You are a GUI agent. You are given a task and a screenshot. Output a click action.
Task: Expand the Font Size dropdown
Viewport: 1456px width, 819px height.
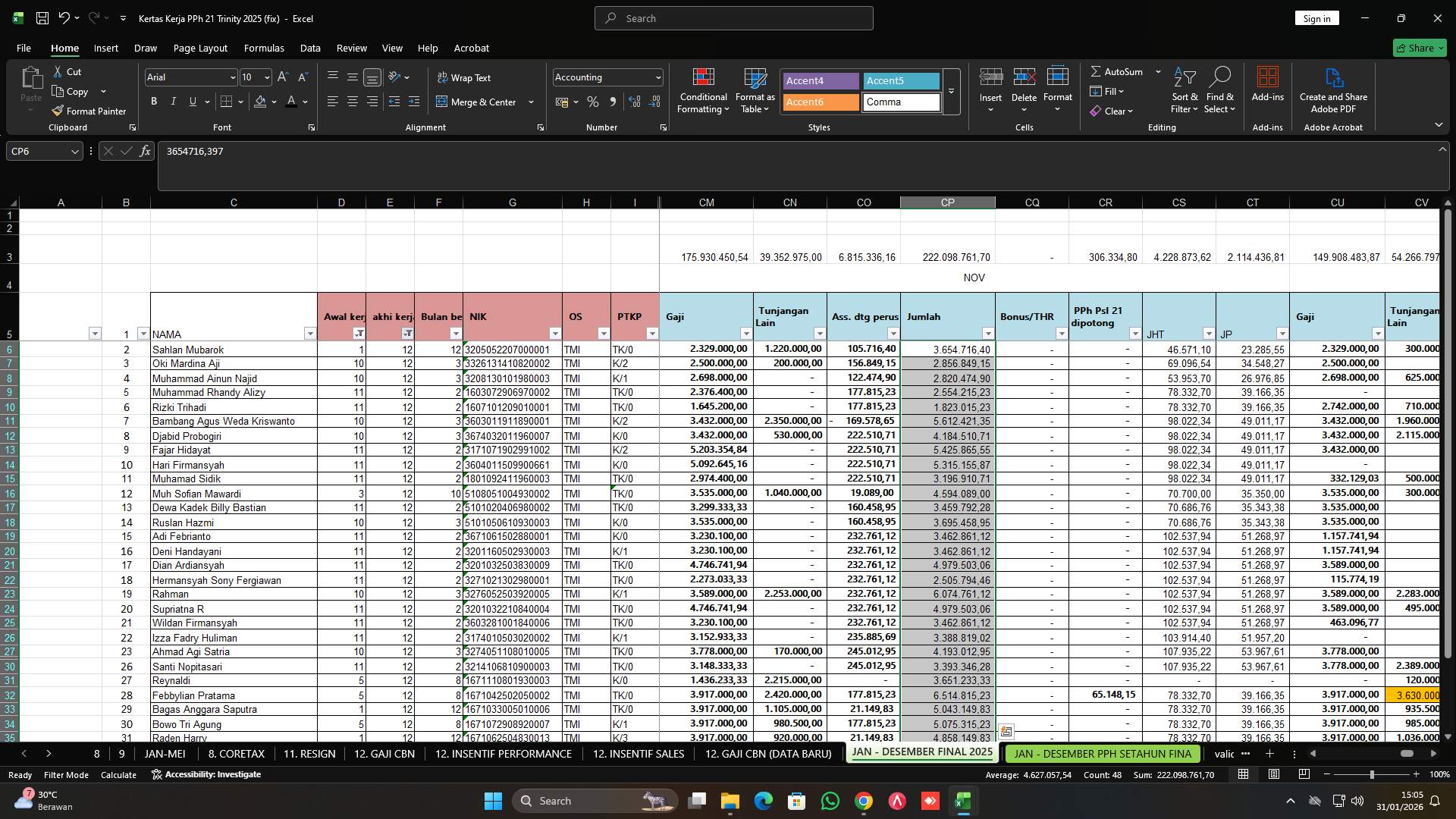point(266,77)
